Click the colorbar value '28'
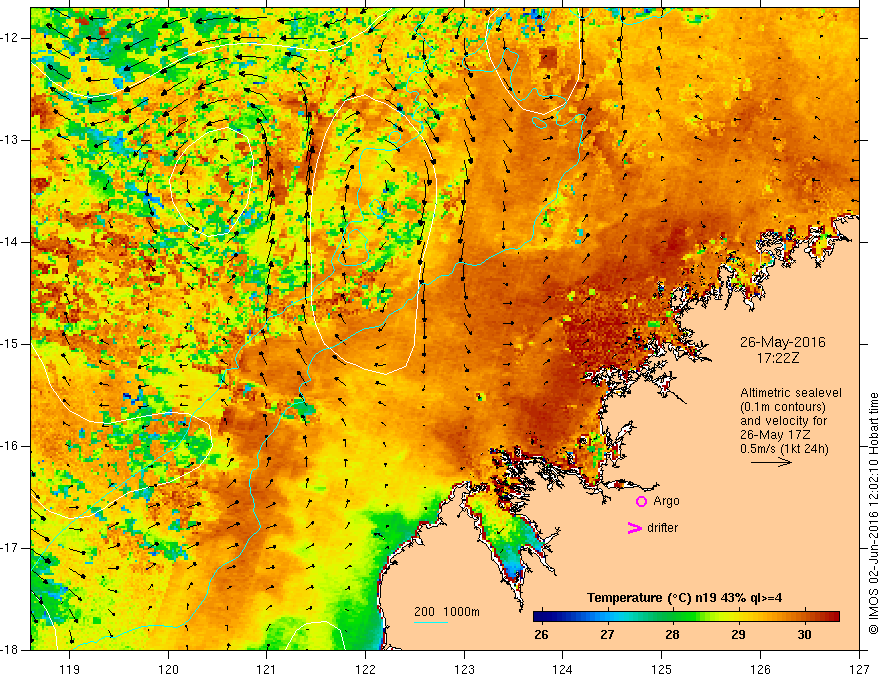This screenshot has height=680, width=880. point(672,635)
